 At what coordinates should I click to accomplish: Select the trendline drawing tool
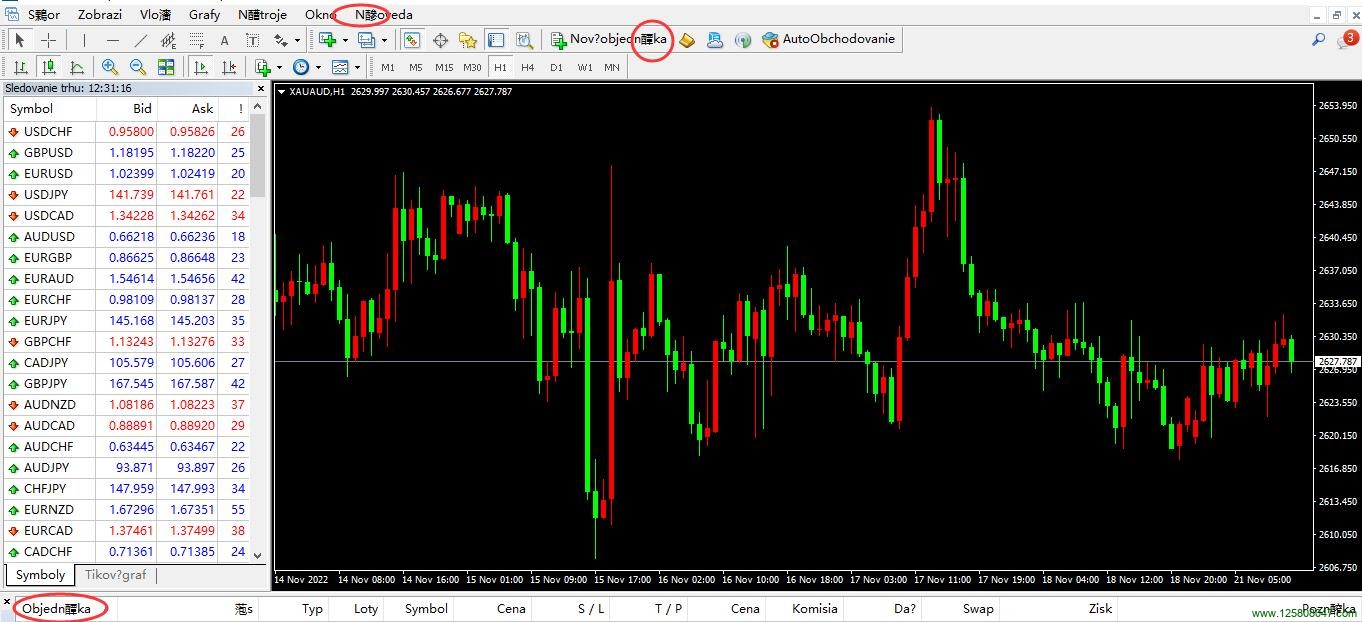(140, 40)
